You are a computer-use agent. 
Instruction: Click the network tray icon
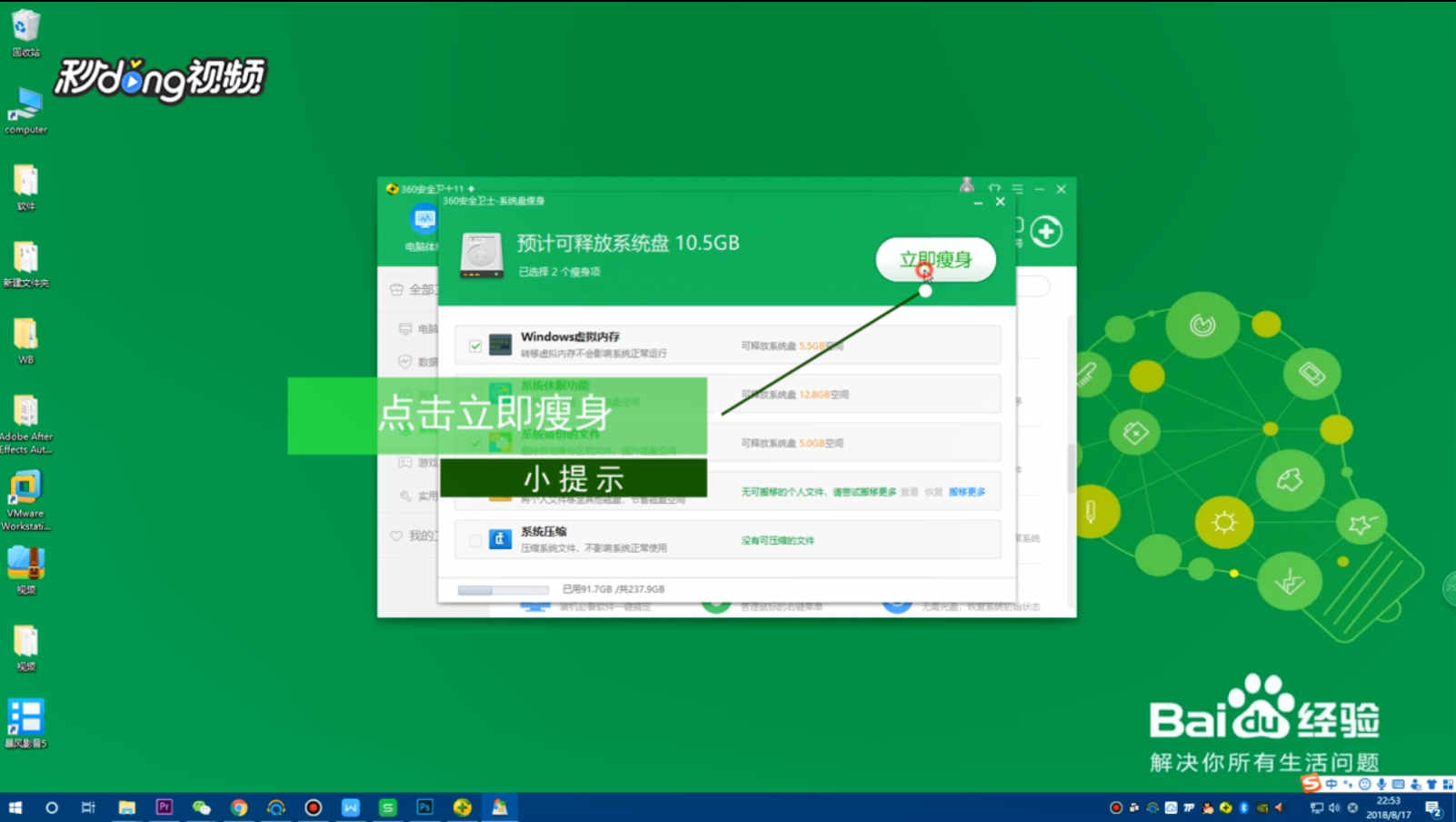[x=1316, y=807]
